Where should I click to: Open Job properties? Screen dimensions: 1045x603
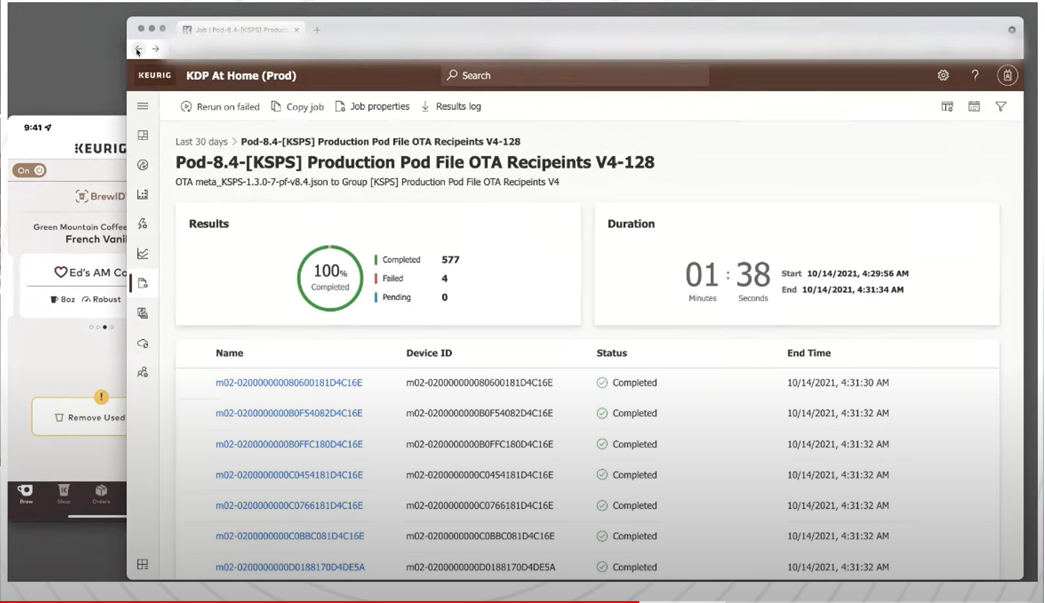tap(372, 107)
